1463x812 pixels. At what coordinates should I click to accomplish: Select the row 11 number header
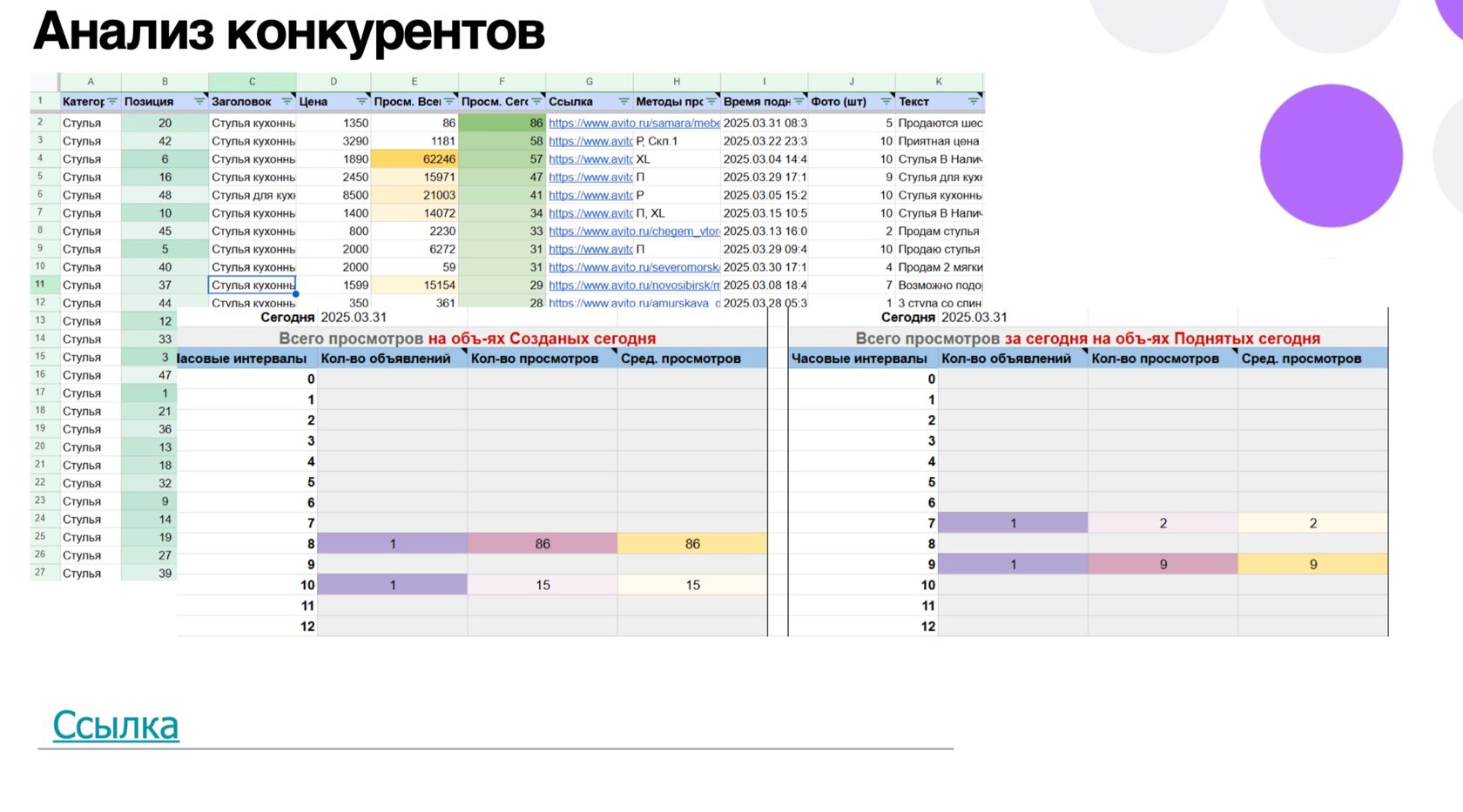tap(40, 285)
